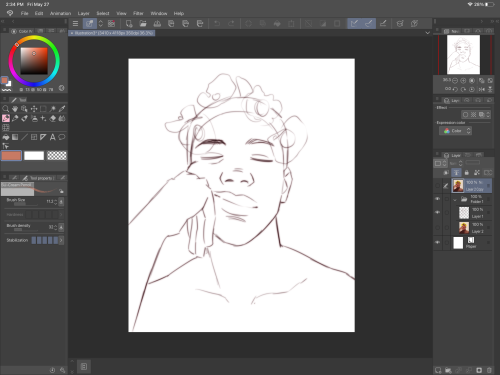
Task: Collapse the Folder 1 layer group
Action: coord(455,200)
